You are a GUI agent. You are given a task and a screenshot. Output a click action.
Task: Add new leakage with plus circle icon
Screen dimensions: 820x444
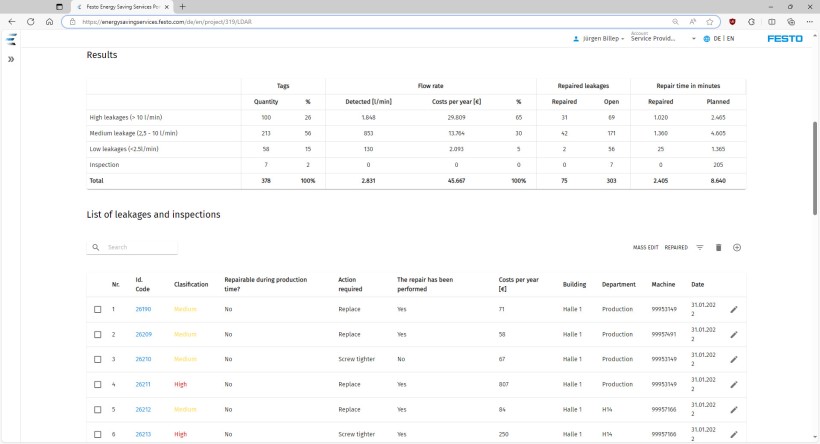(x=737, y=247)
